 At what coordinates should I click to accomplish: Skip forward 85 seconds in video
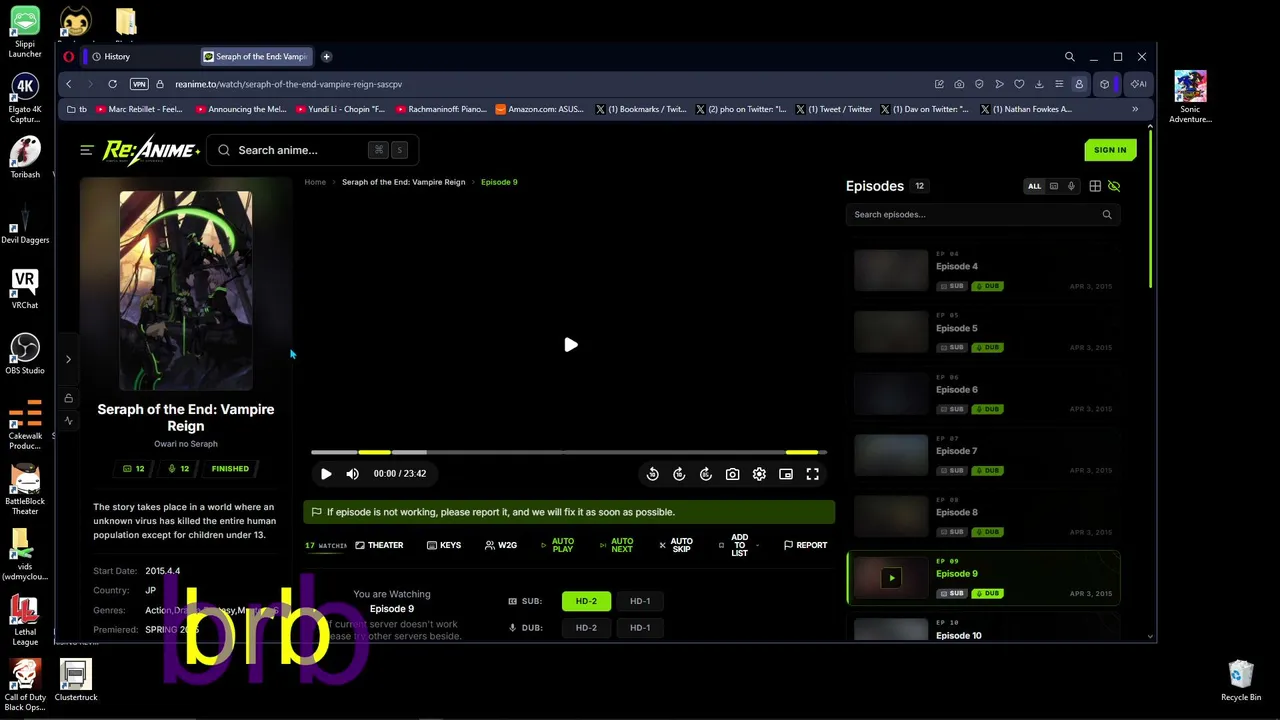[x=706, y=474]
